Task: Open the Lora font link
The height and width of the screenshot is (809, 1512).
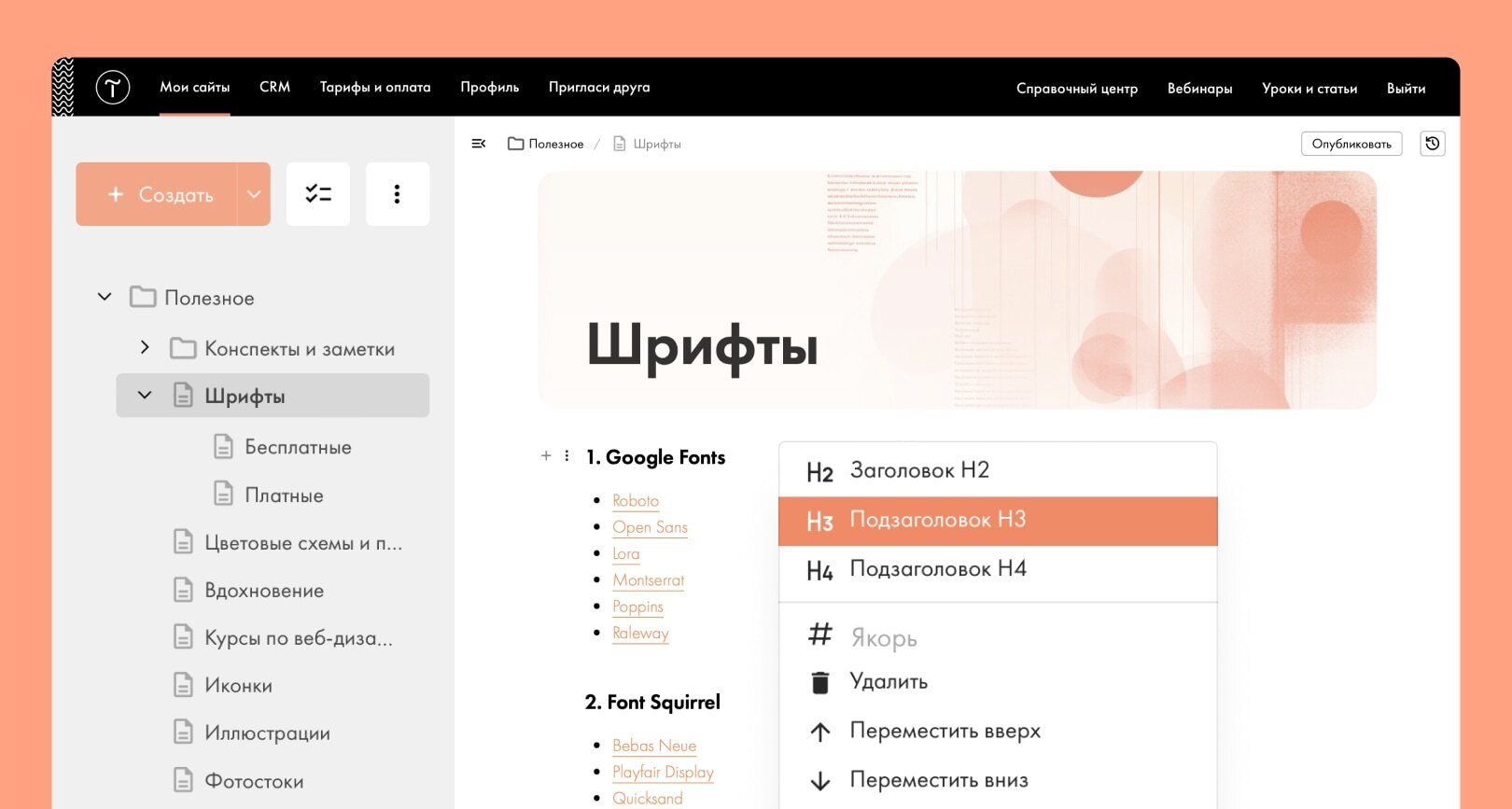Action: point(626,554)
